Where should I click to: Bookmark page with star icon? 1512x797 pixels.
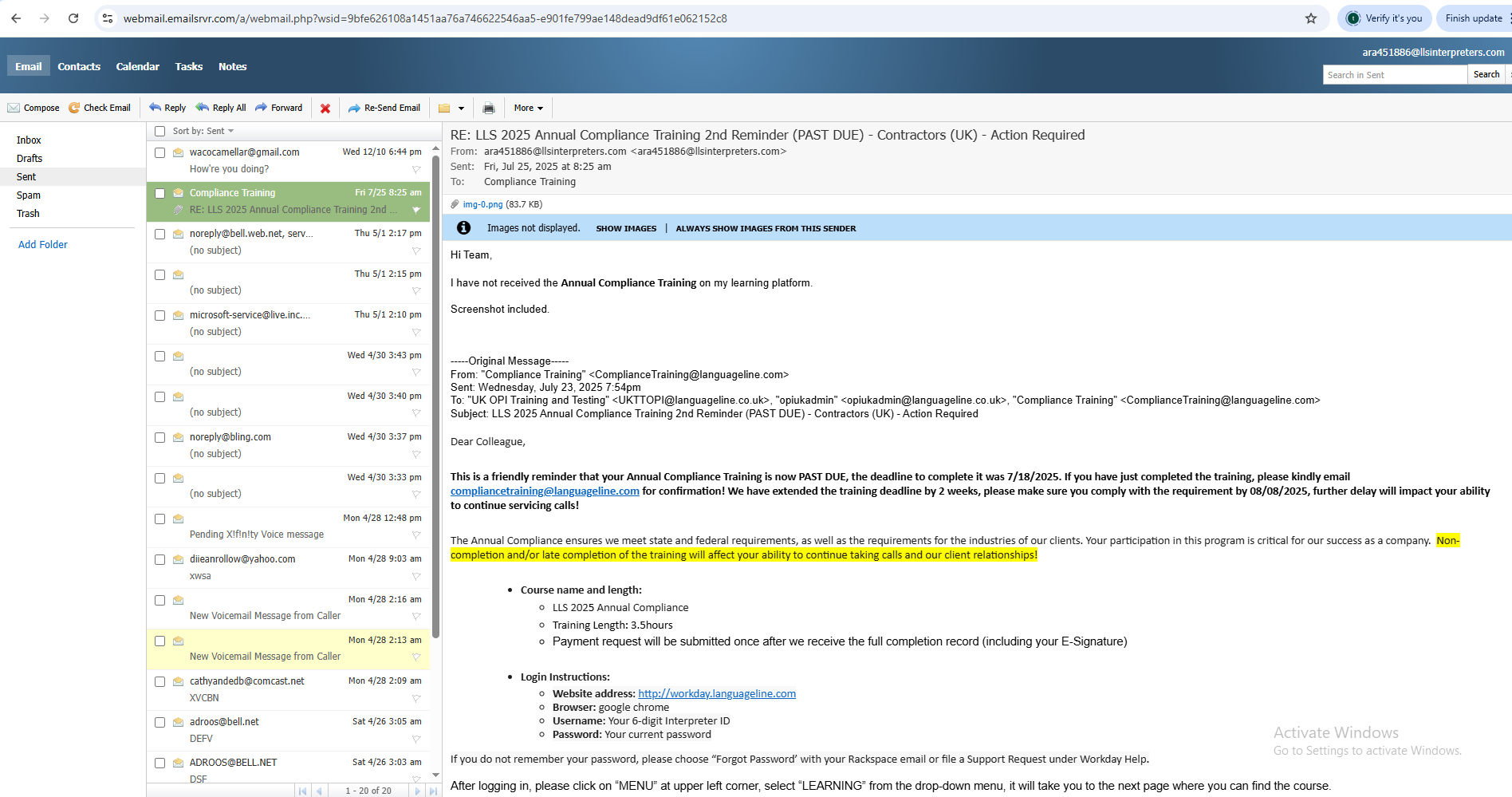[x=1311, y=18]
